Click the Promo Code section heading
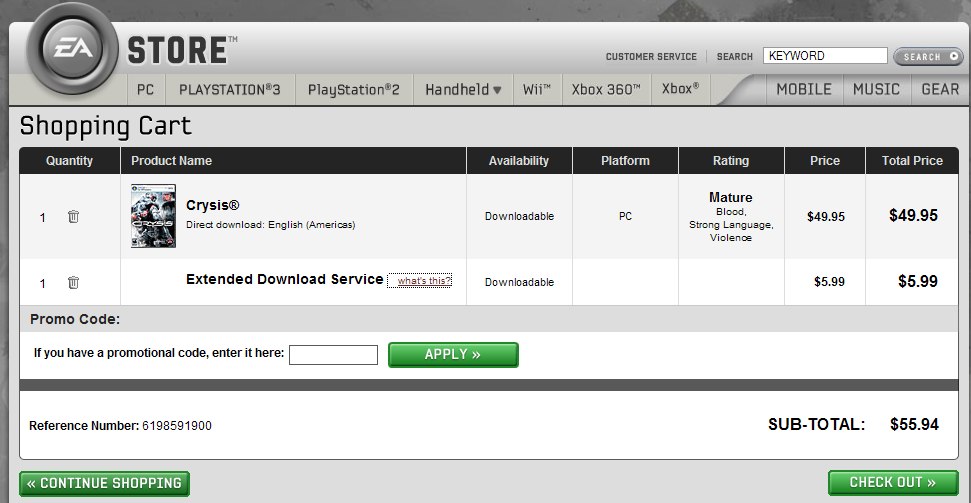The image size is (971, 503). (x=75, y=320)
